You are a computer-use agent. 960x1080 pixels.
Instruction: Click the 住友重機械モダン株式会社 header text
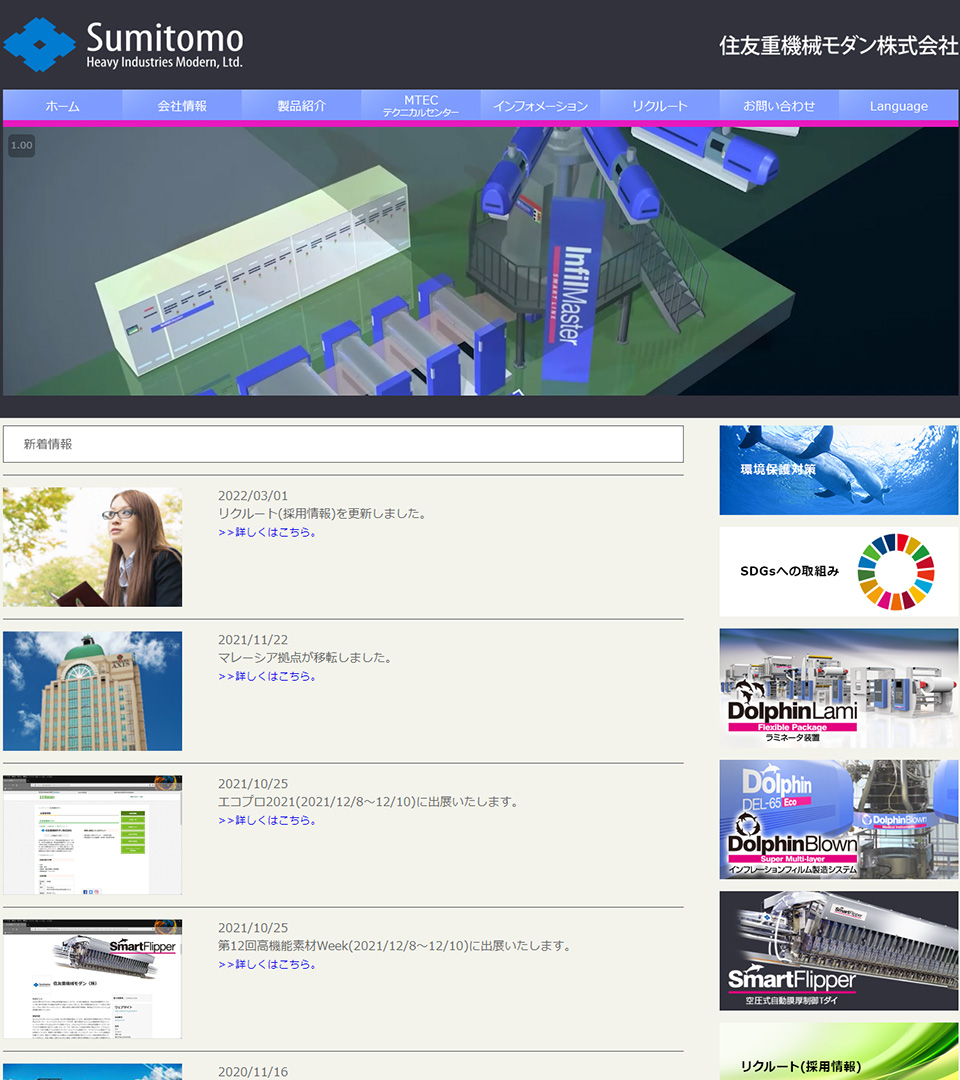[838, 45]
